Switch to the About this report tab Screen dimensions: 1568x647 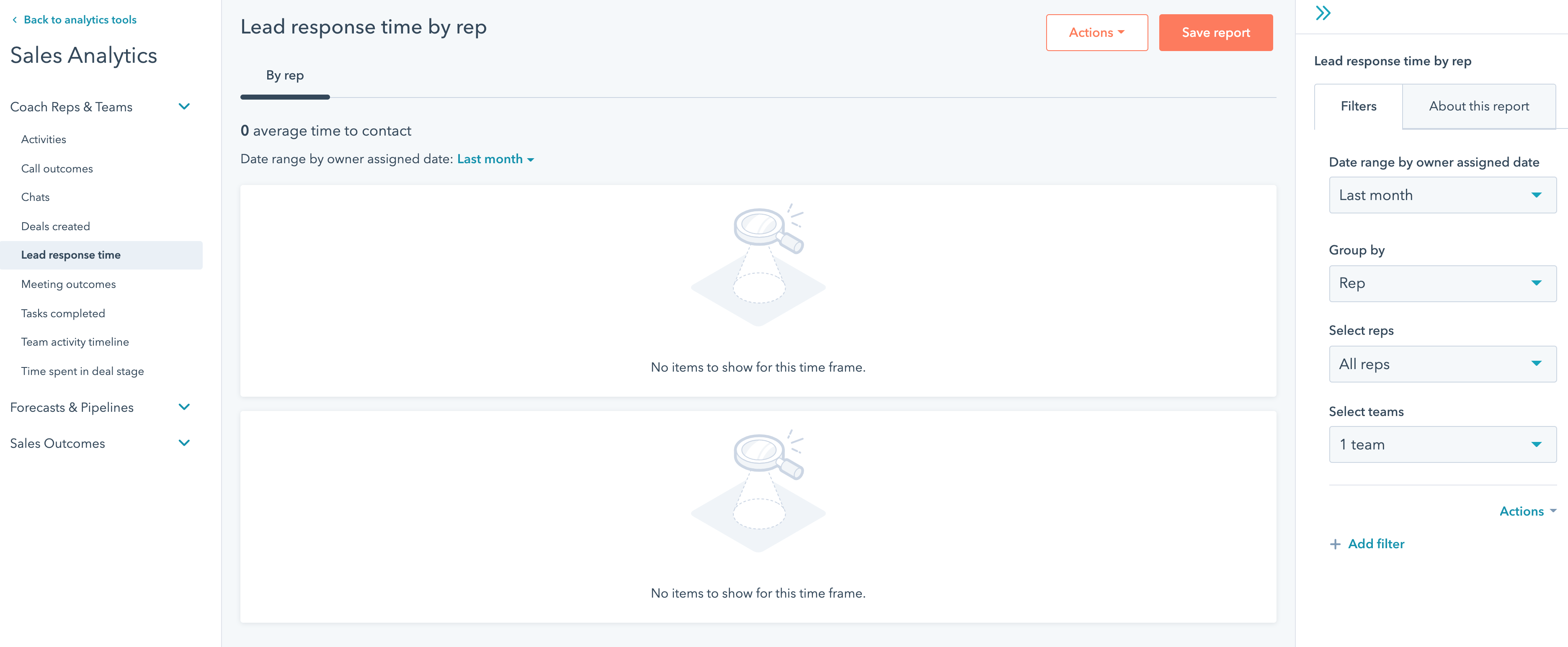pyautogui.click(x=1478, y=106)
